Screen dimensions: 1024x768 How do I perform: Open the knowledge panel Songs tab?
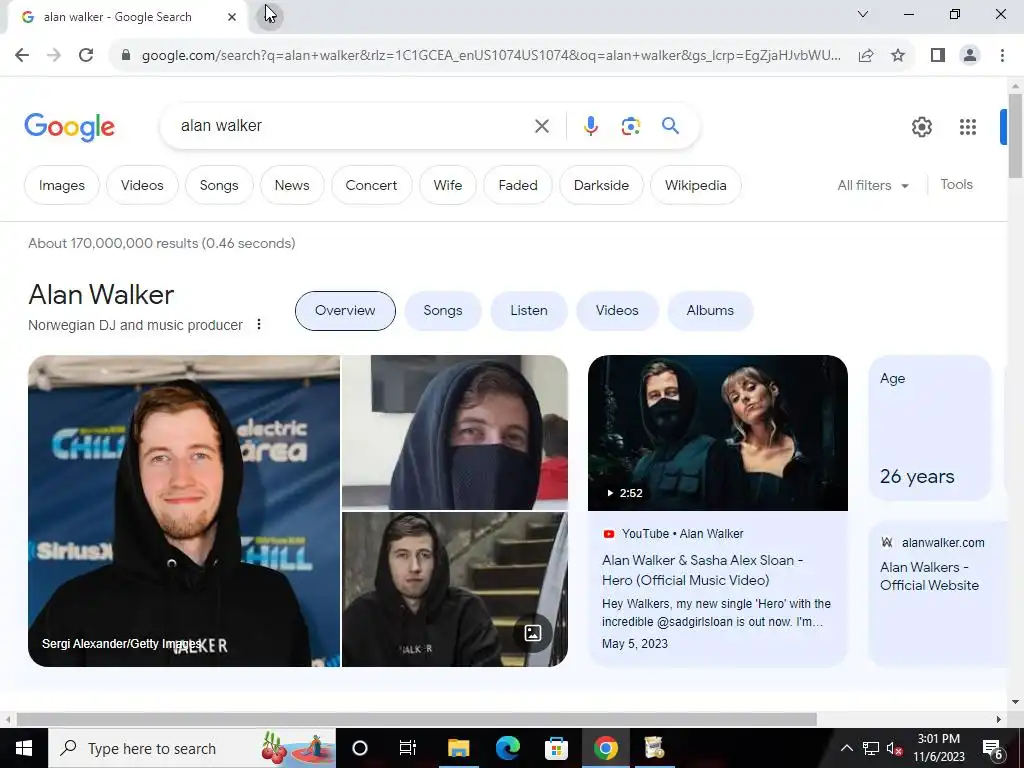[x=443, y=311]
